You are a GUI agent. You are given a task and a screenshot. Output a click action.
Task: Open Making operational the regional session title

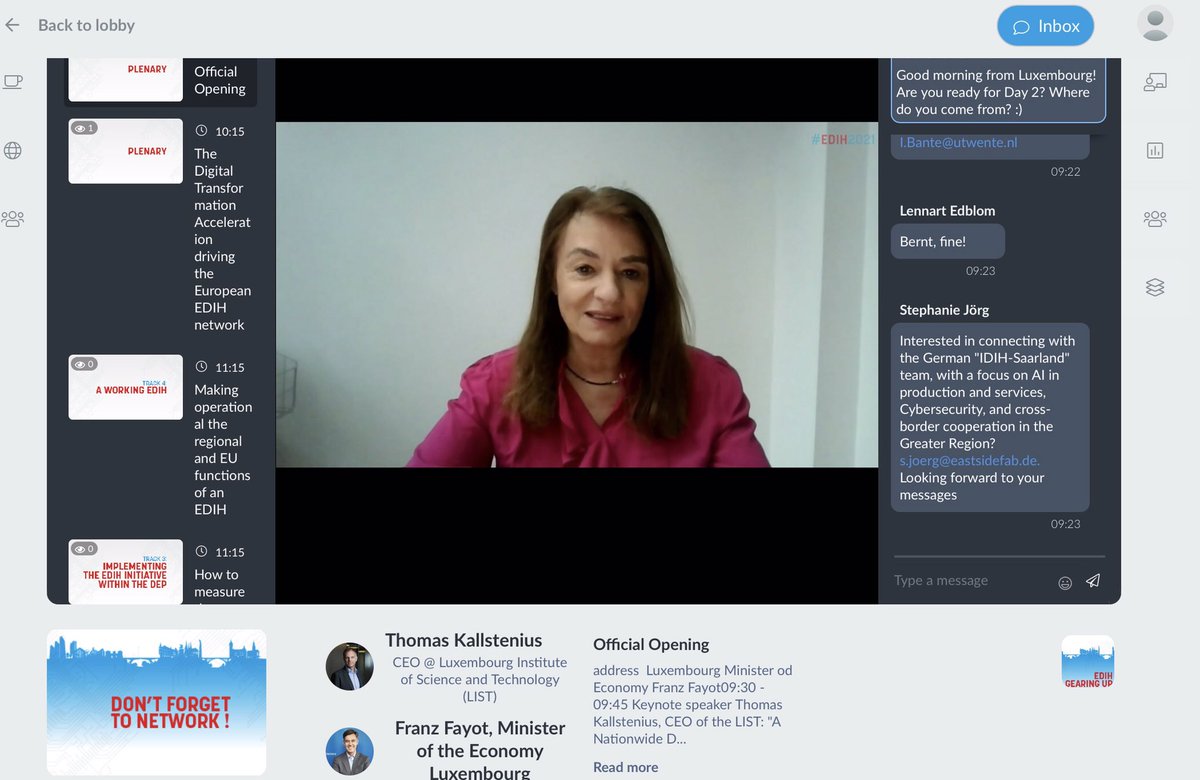pos(222,449)
